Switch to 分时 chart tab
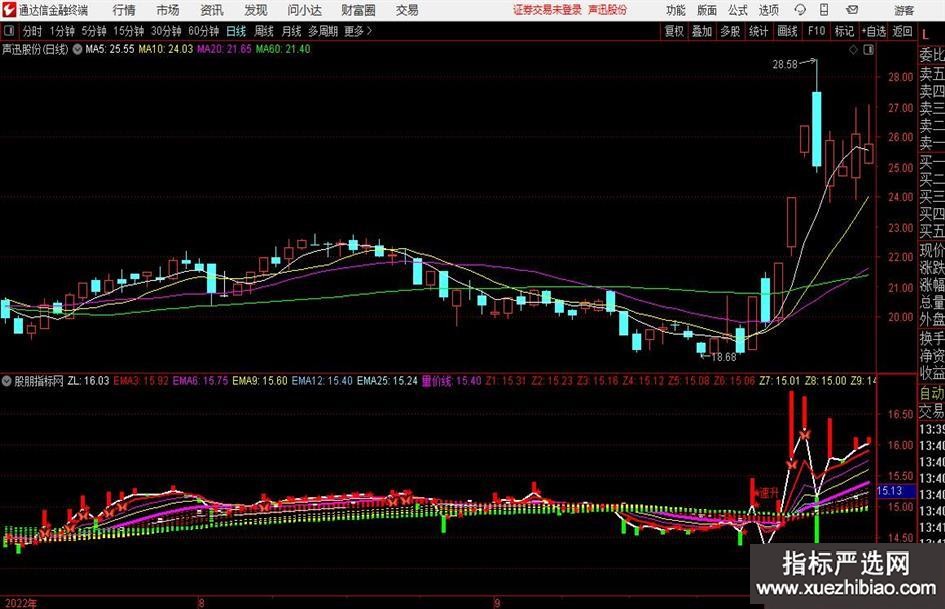 tap(33, 31)
